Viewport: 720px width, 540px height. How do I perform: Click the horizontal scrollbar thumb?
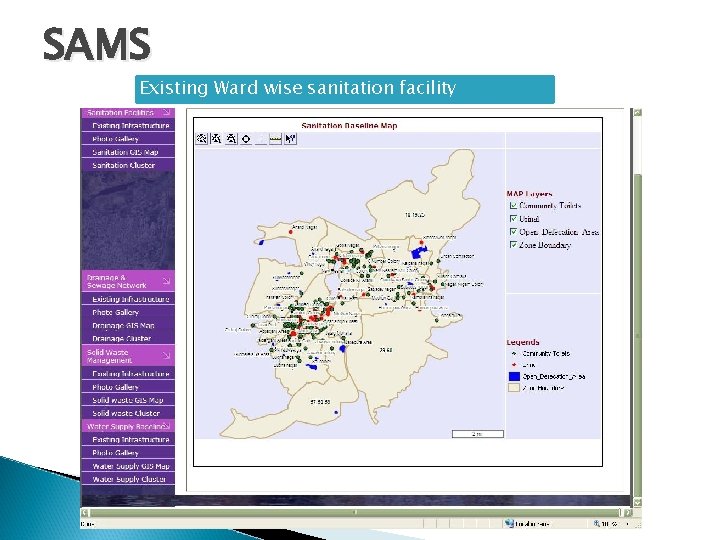(x=354, y=512)
